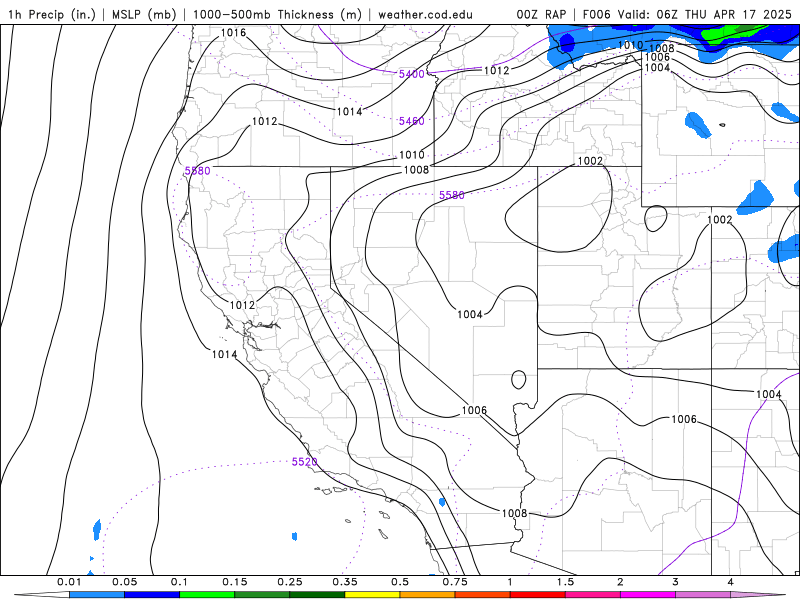Select the '1000-500mb Thickness (m)' header label
This screenshot has width=800, height=600.
[x=277, y=14]
